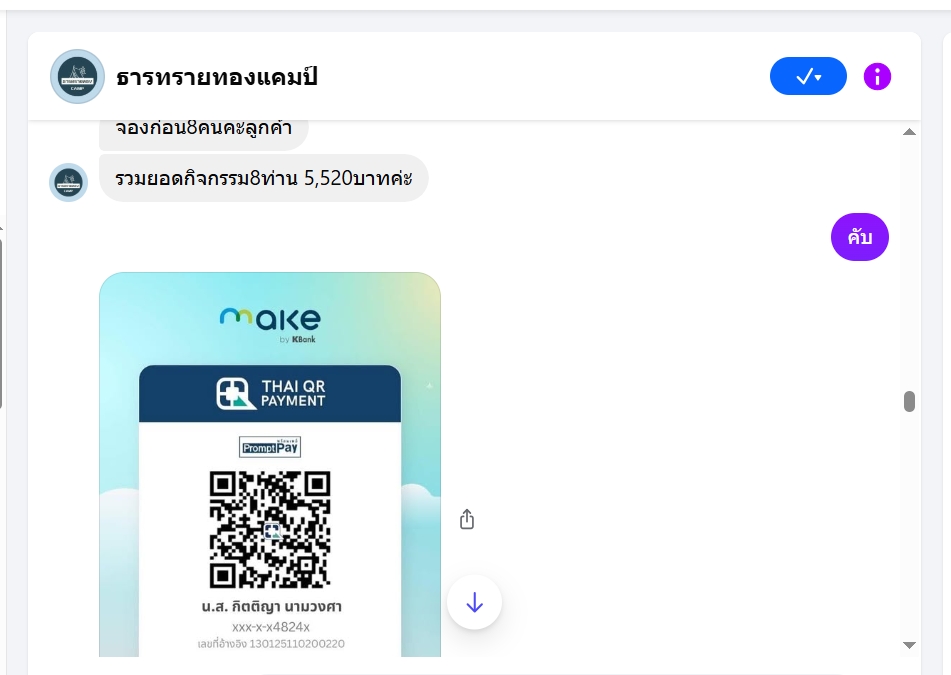Image resolution: width=951 pixels, height=675 pixels.
Task: Click the ธารทรายทองแคมป์ header profile avatar
Action: 77,76
